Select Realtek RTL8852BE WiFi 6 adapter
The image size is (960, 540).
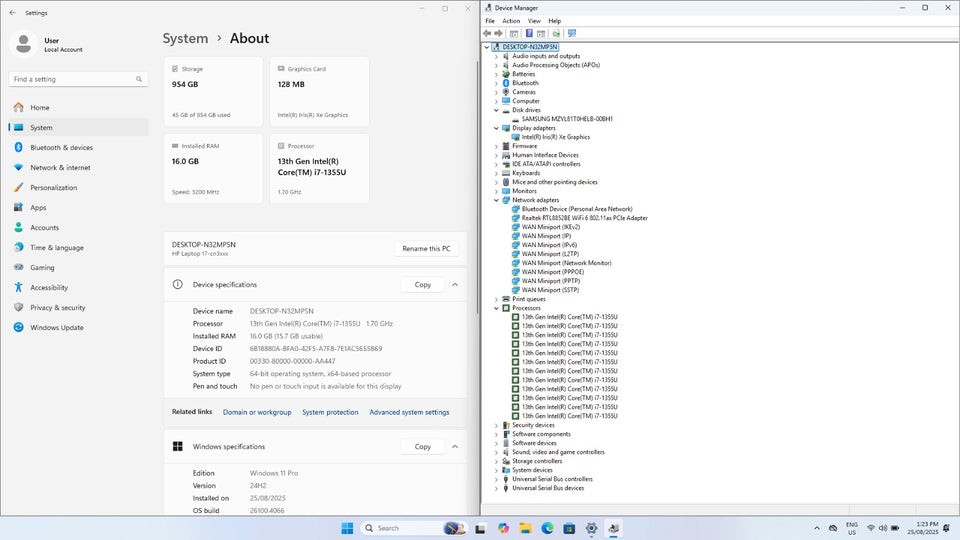coord(585,218)
